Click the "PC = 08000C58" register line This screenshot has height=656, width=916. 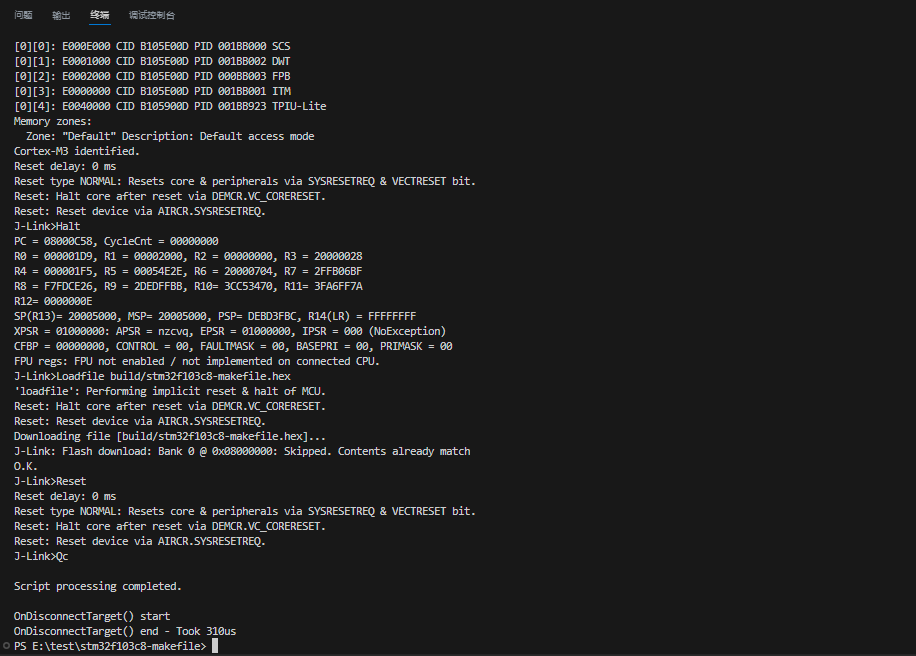point(116,241)
